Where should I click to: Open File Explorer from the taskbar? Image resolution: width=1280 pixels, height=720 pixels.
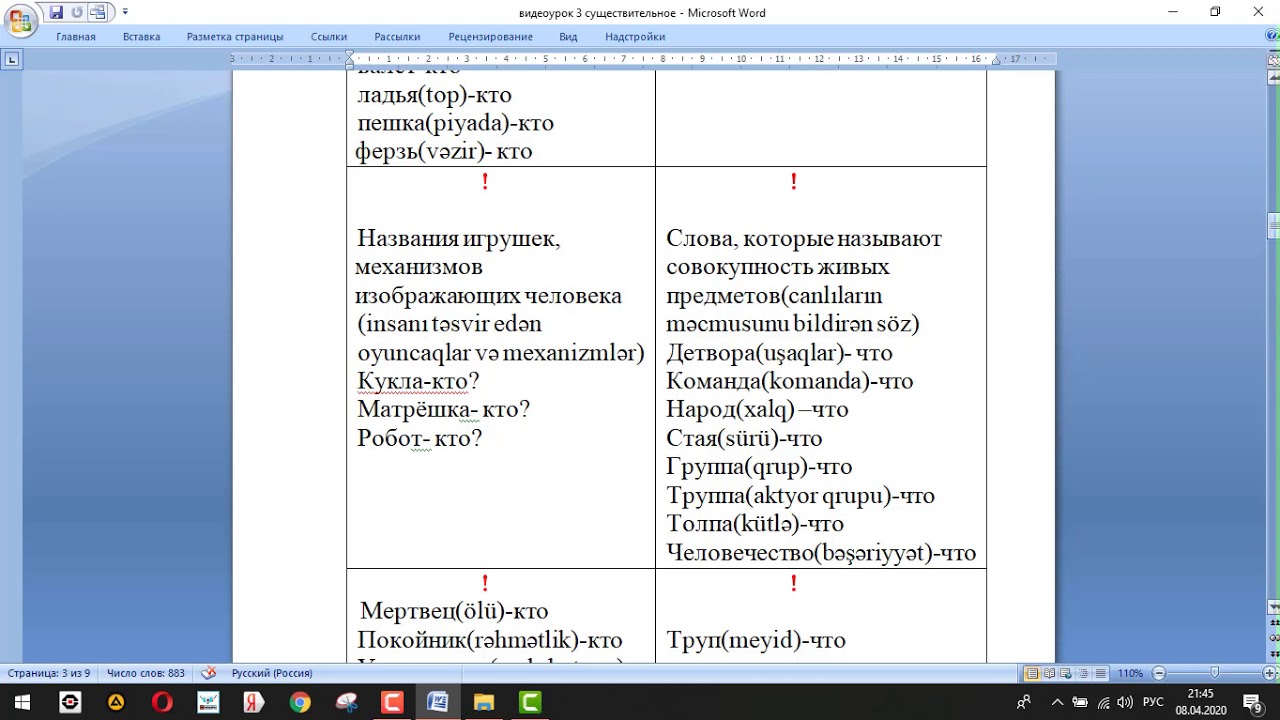pyautogui.click(x=484, y=701)
